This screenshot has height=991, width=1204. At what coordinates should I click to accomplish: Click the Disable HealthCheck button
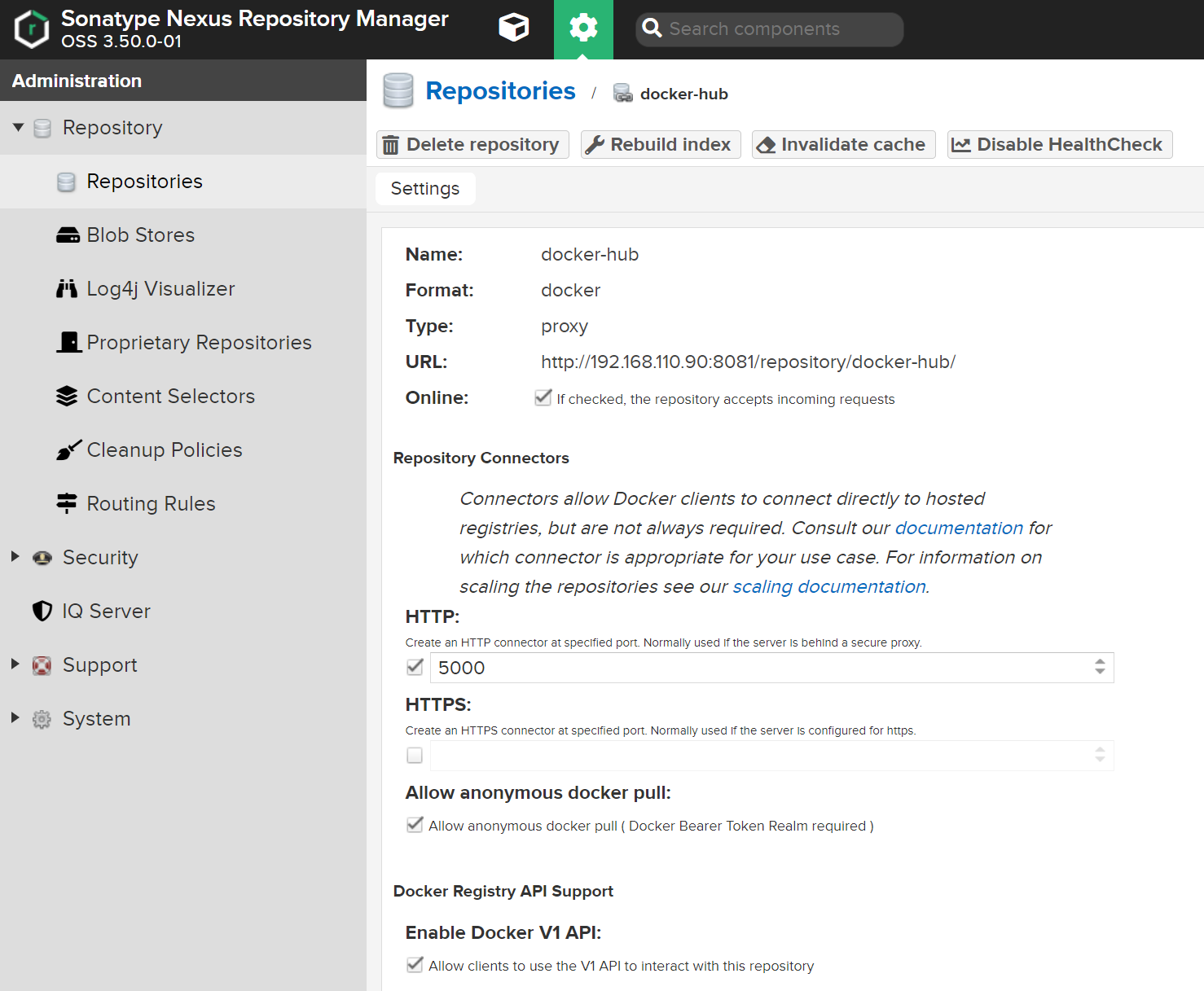point(1060,145)
